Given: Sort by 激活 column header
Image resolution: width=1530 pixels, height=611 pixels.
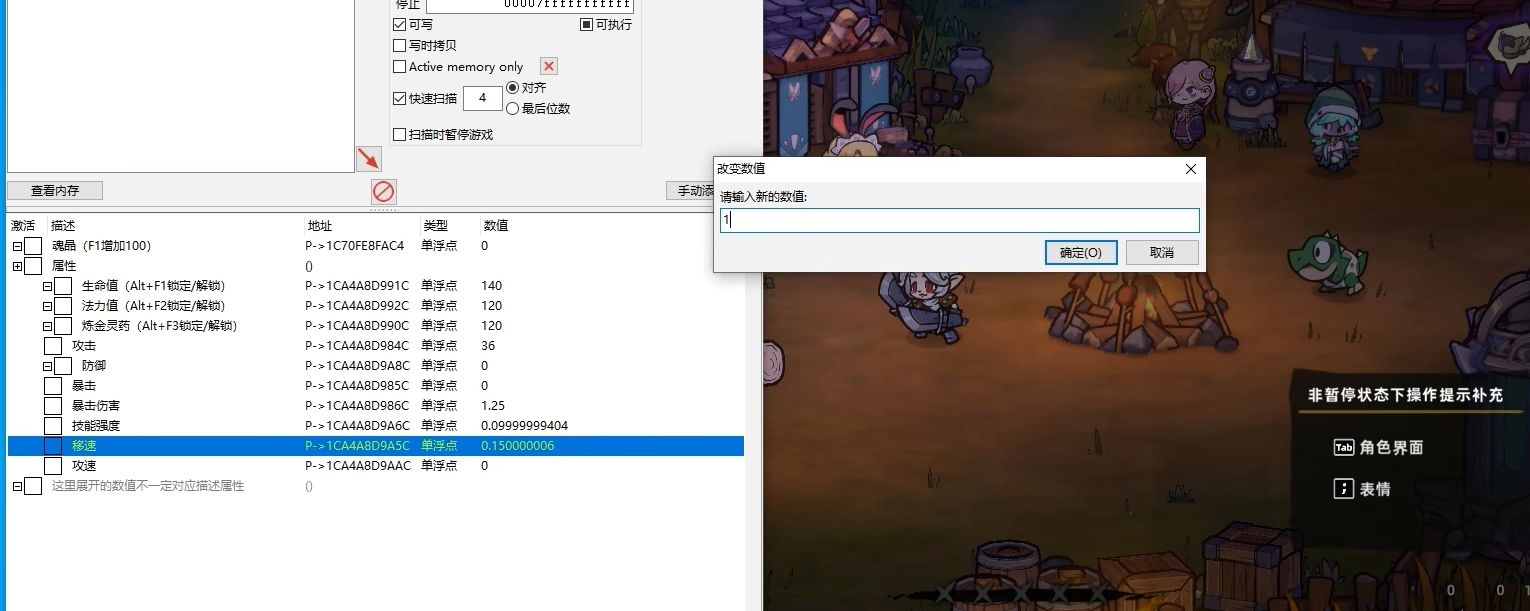Looking at the screenshot, I should point(23,226).
